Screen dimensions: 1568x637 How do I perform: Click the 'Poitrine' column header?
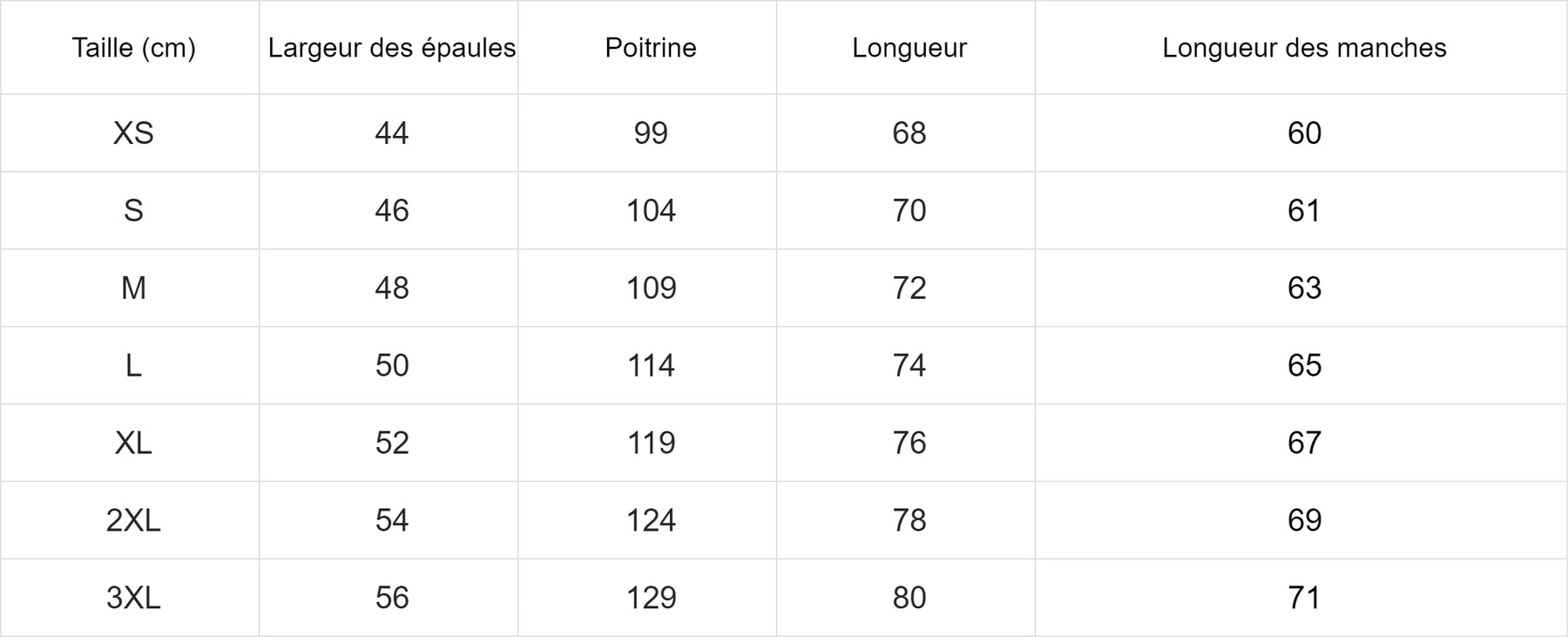click(651, 48)
